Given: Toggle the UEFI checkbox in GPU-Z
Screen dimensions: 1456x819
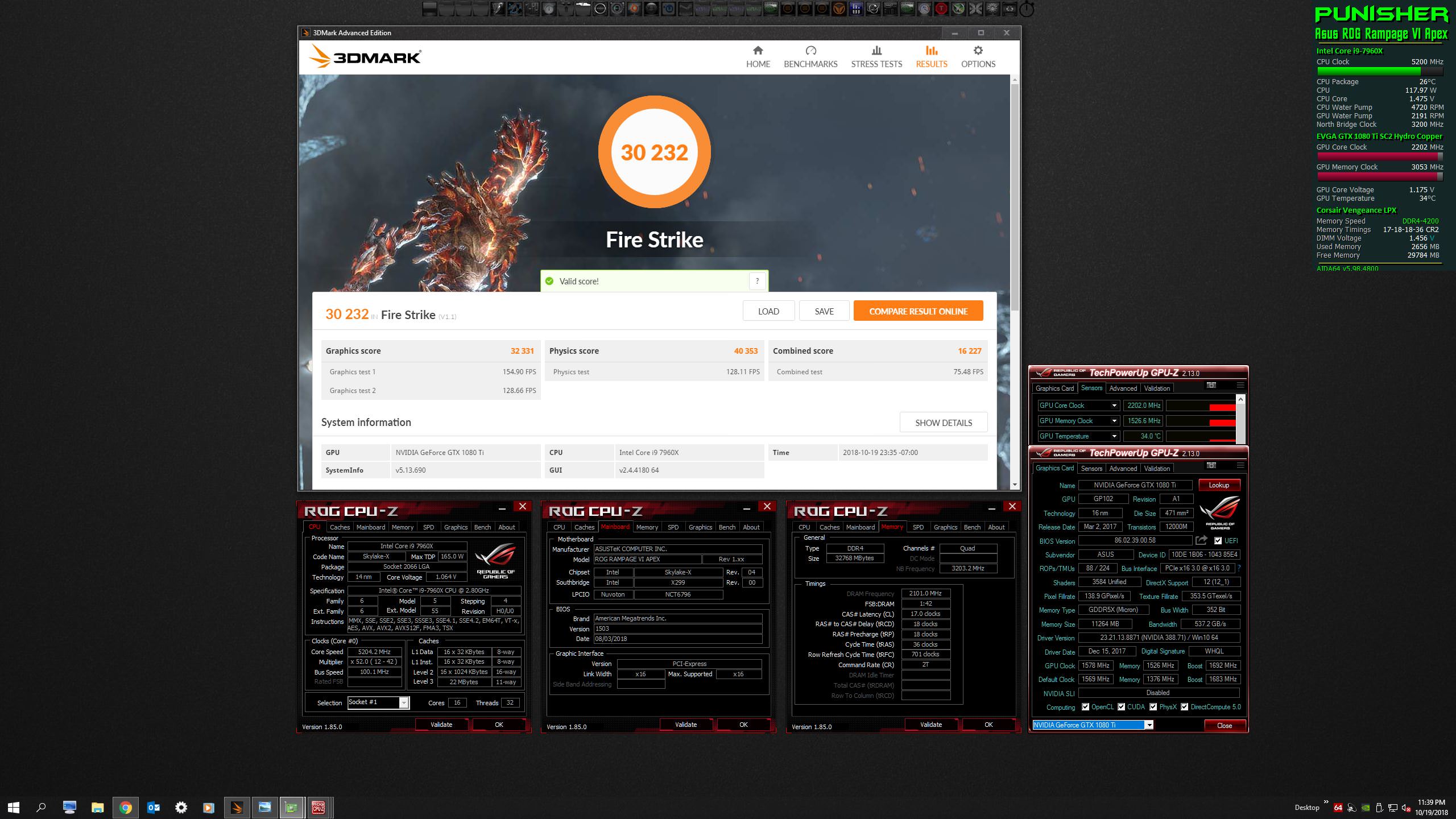Looking at the screenshot, I should 1218,541.
